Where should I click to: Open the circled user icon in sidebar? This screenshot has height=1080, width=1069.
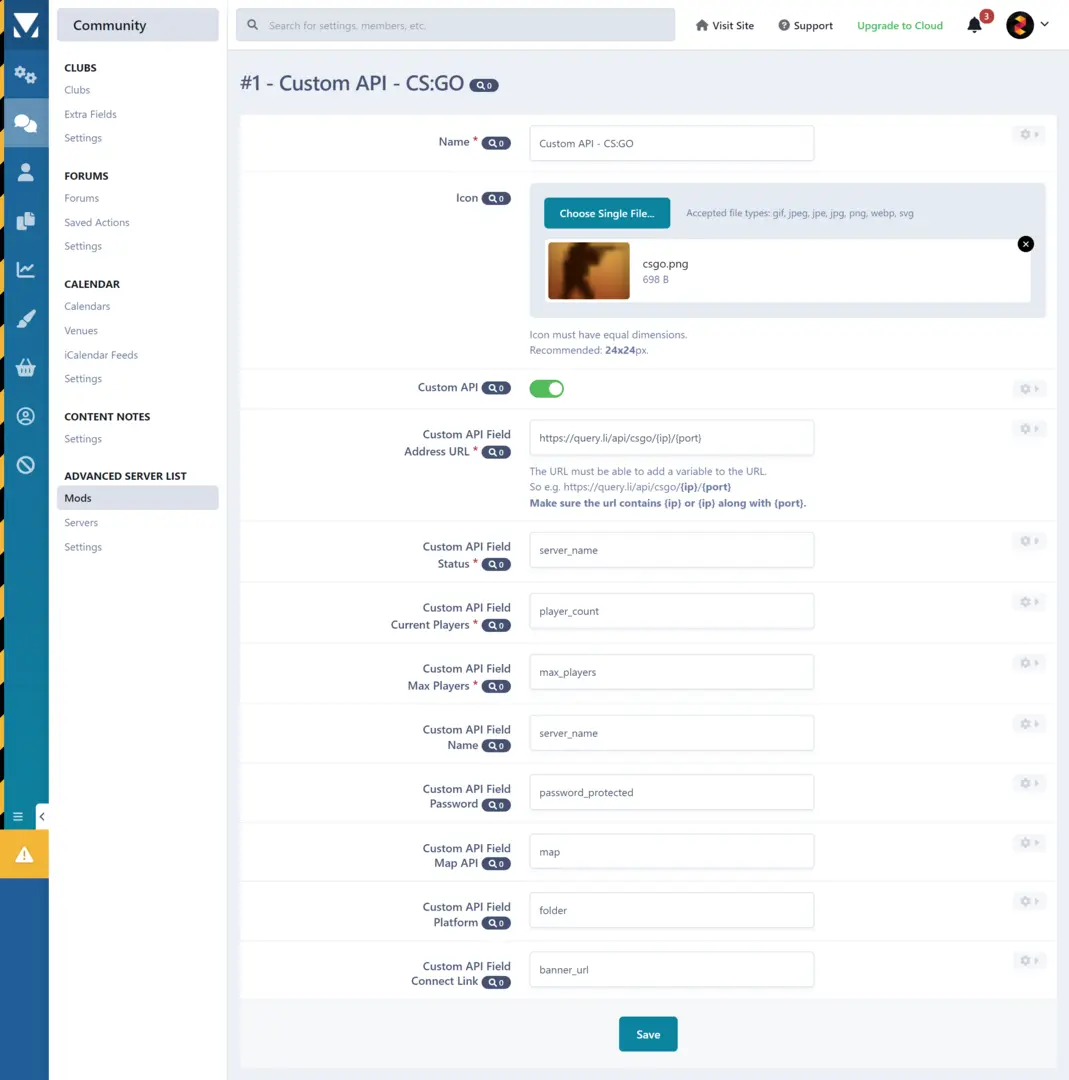(x=25, y=416)
